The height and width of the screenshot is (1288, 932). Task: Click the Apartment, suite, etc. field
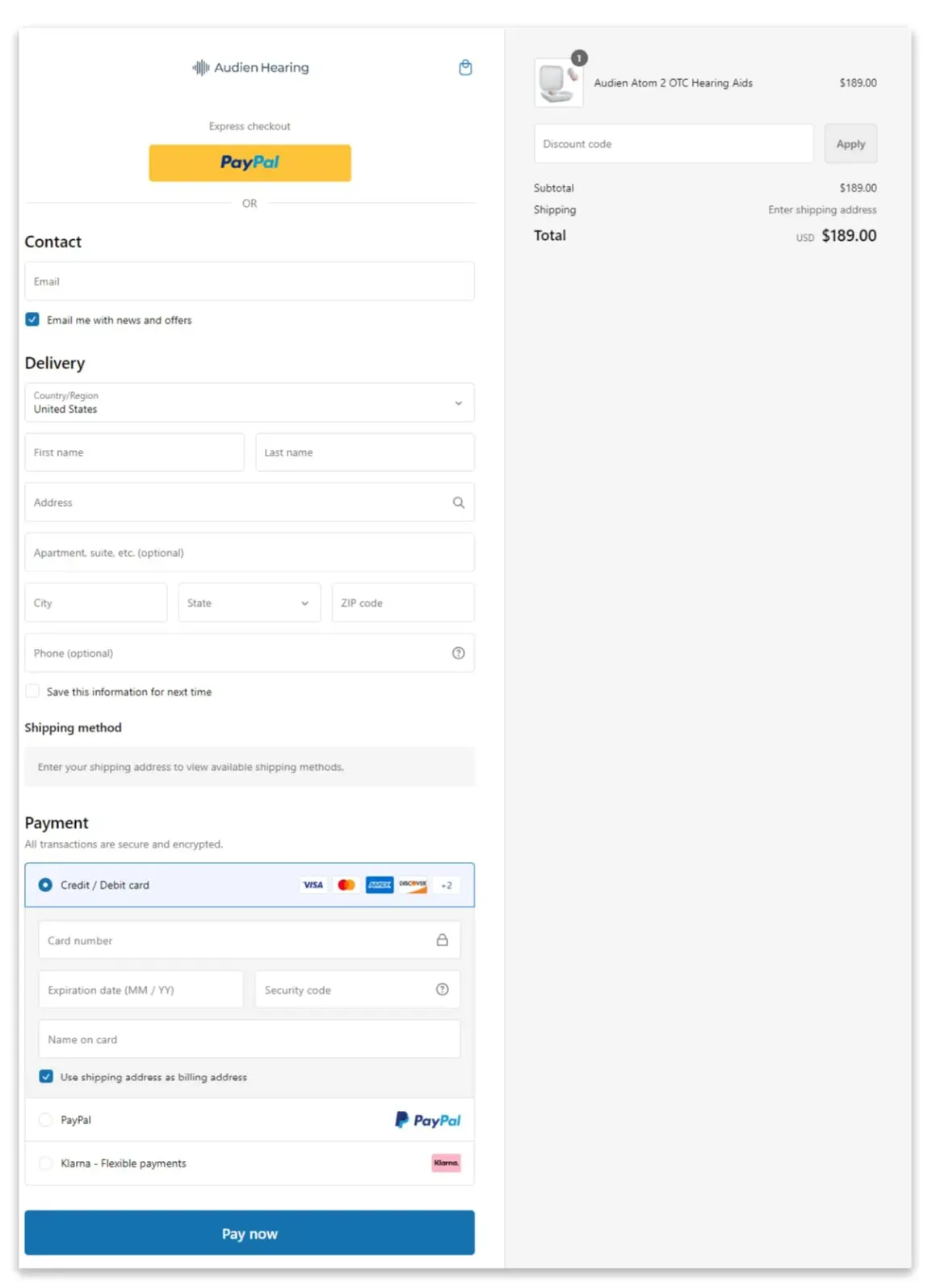(x=250, y=553)
